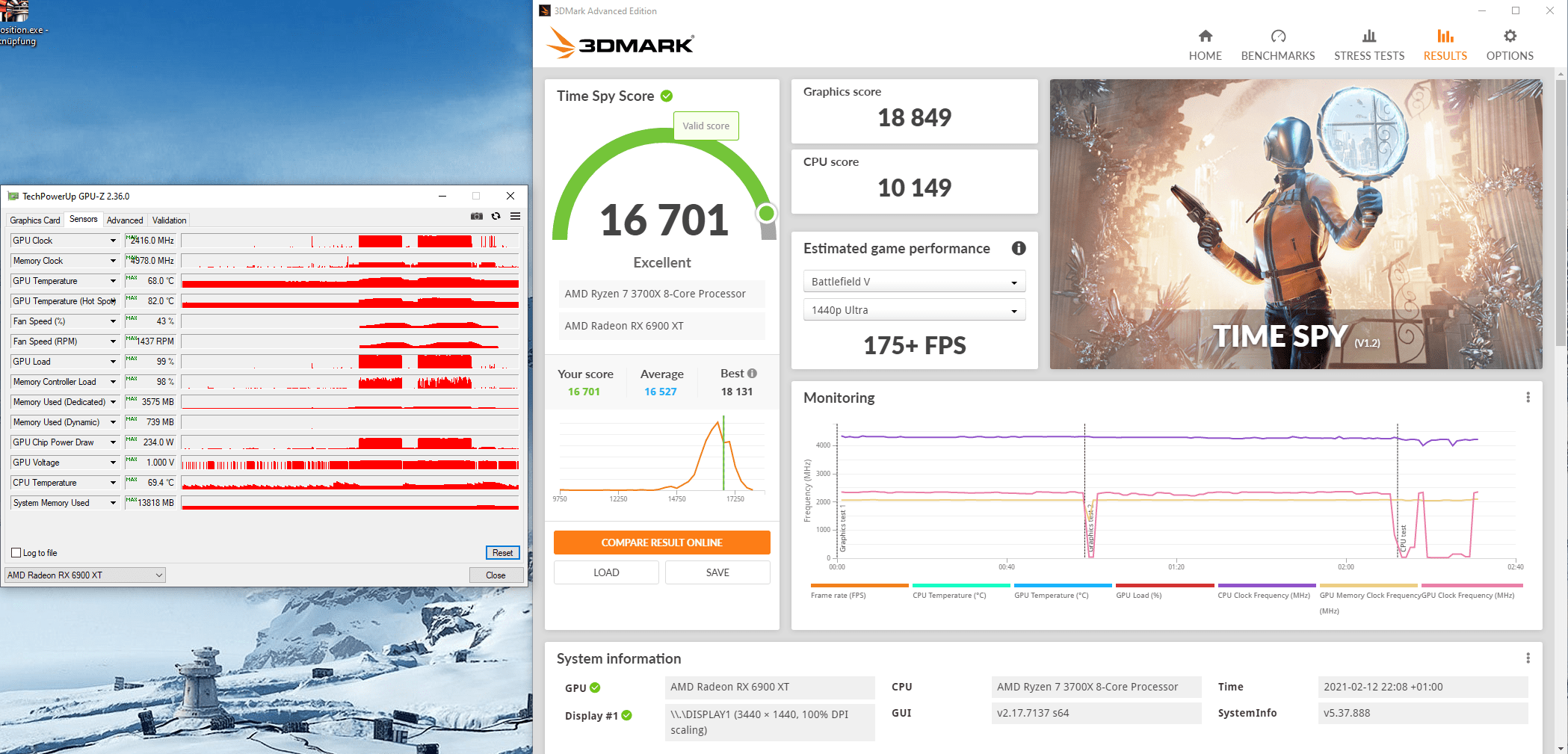Click the Compare Result Online button
Image resolution: width=1568 pixels, height=754 pixels.
[x=661, y=543]
